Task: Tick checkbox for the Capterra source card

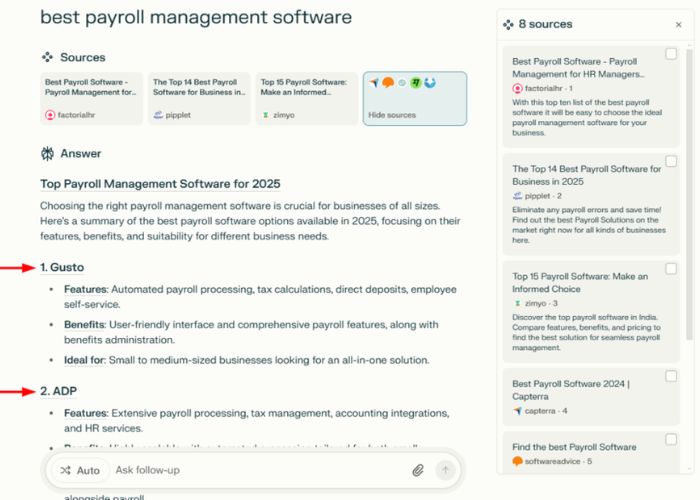Action: (x=671, y=376)
